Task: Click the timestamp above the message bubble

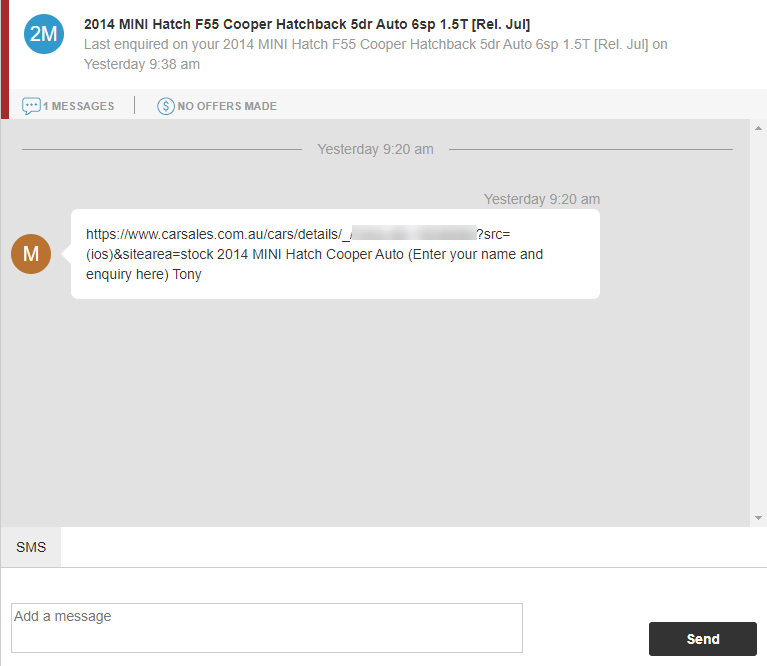Action: point(541,199)
